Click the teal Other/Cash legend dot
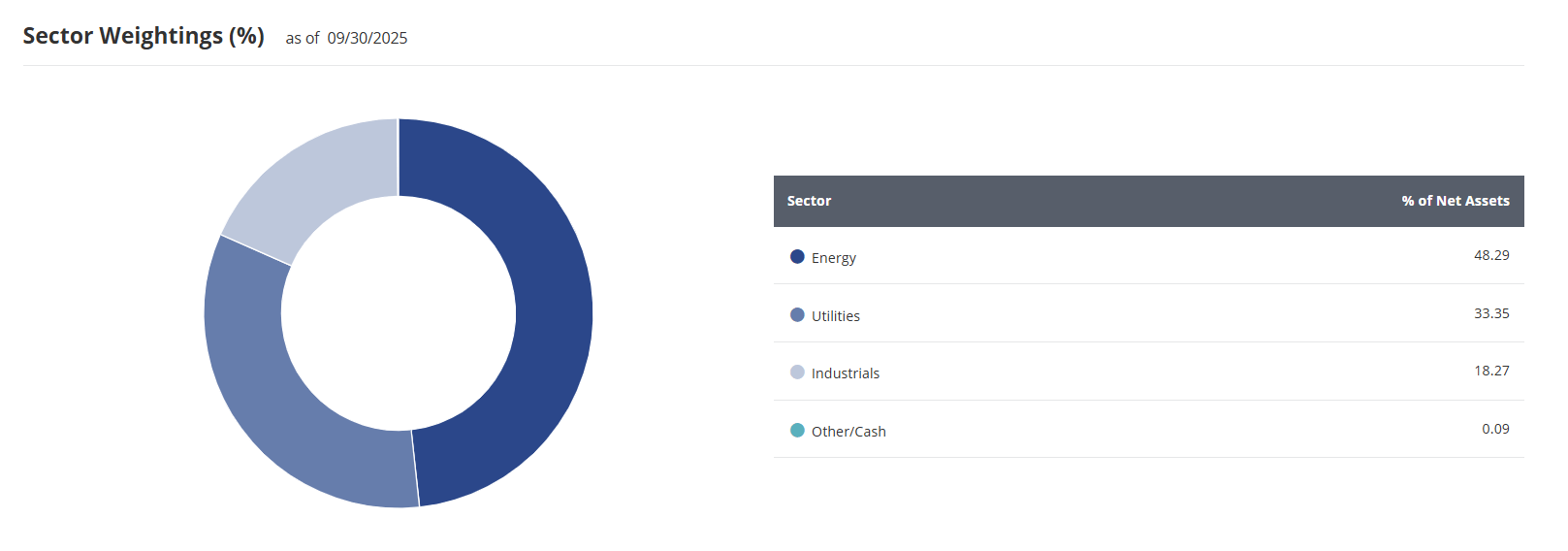The width and height of the screenshot is (1568, 551). pos(797,431)
